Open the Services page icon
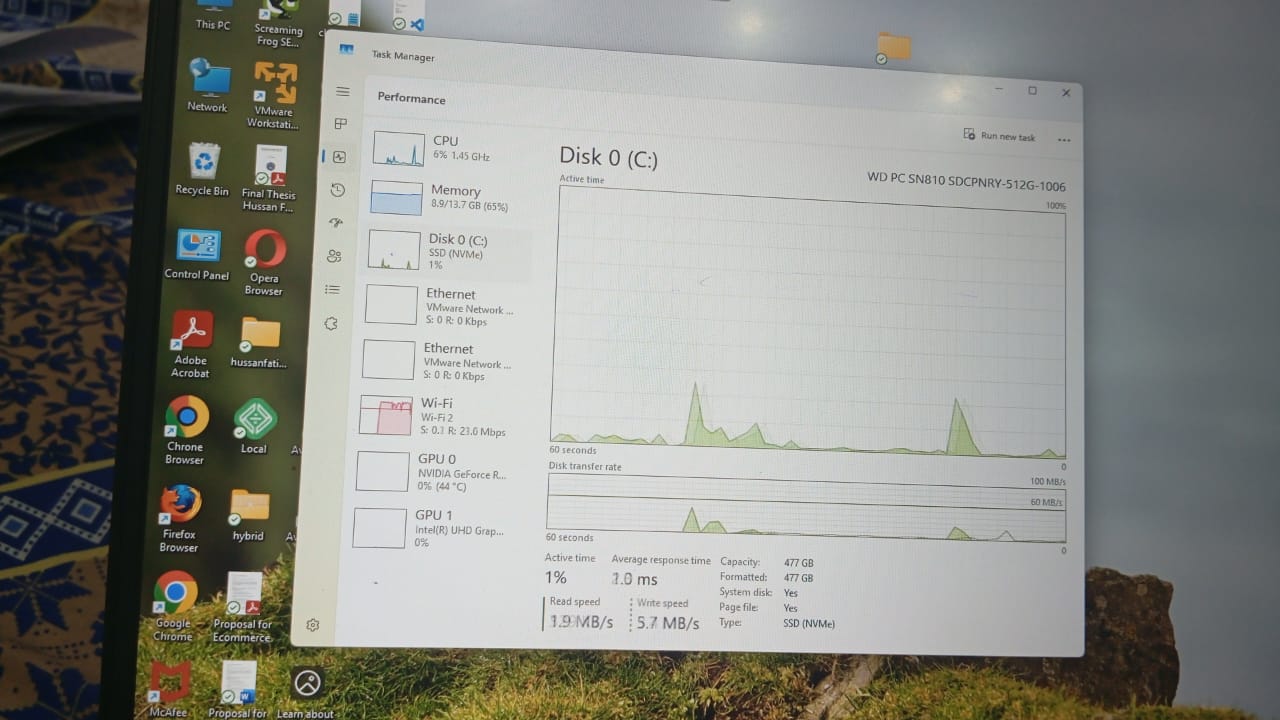 (x=331, y=324)
